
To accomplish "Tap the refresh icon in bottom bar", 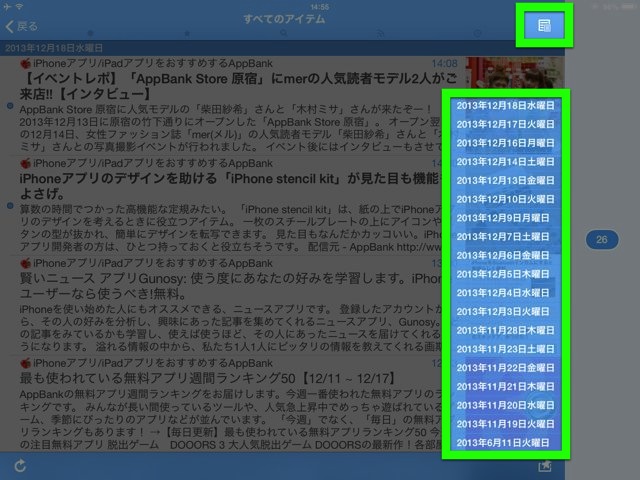I will pos(20,466).
